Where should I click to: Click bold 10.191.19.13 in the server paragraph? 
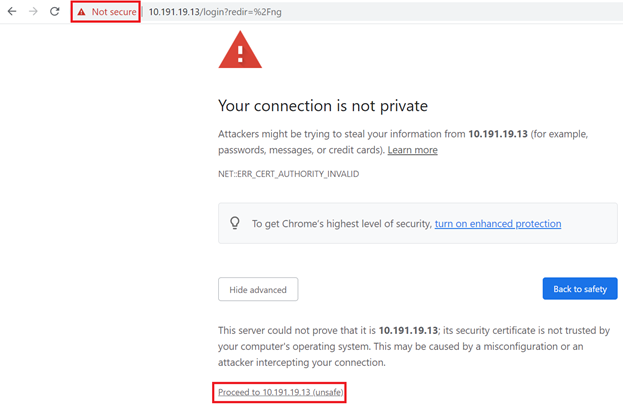coord(409,330)
